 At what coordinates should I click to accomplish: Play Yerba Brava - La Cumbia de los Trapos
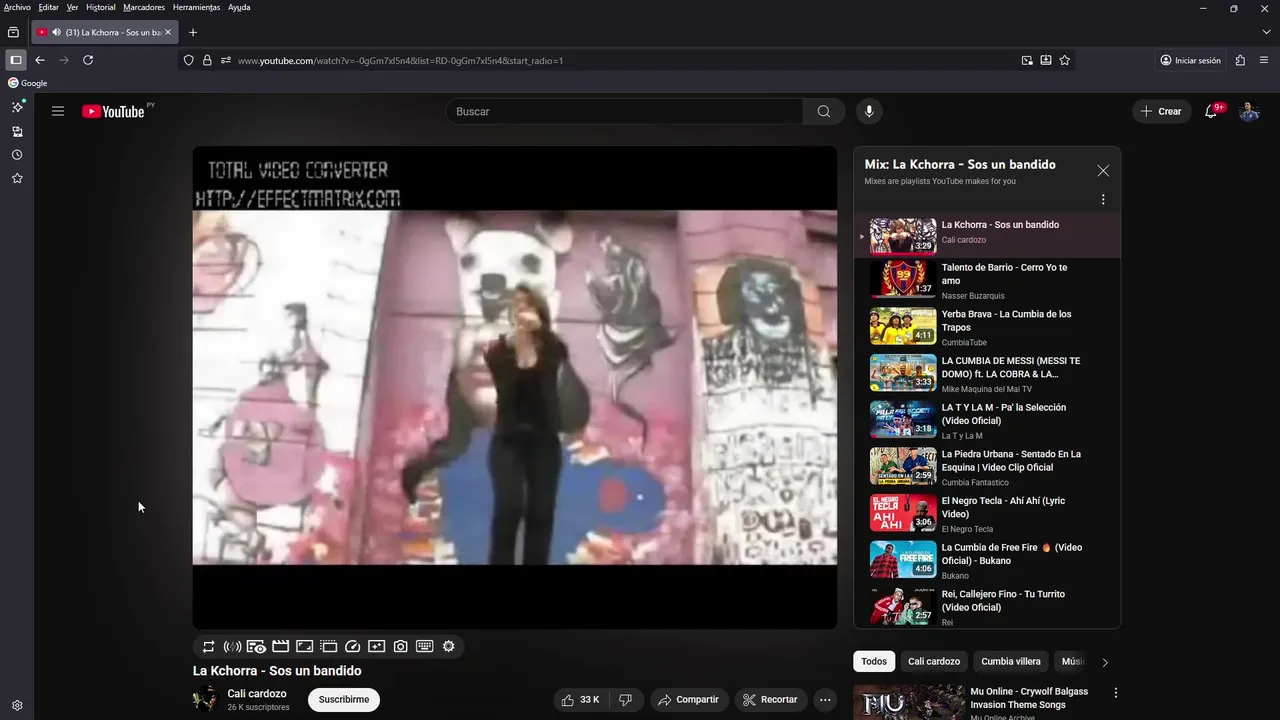987,327
